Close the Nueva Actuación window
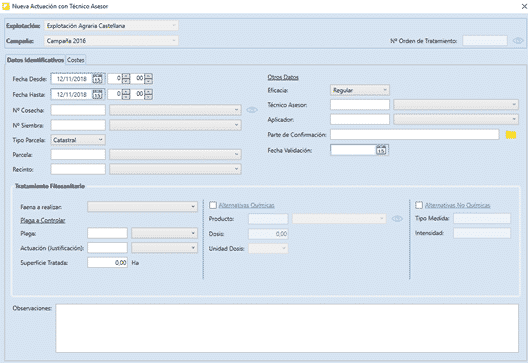The width and height of the screenshot is (528, 363). 524,6
